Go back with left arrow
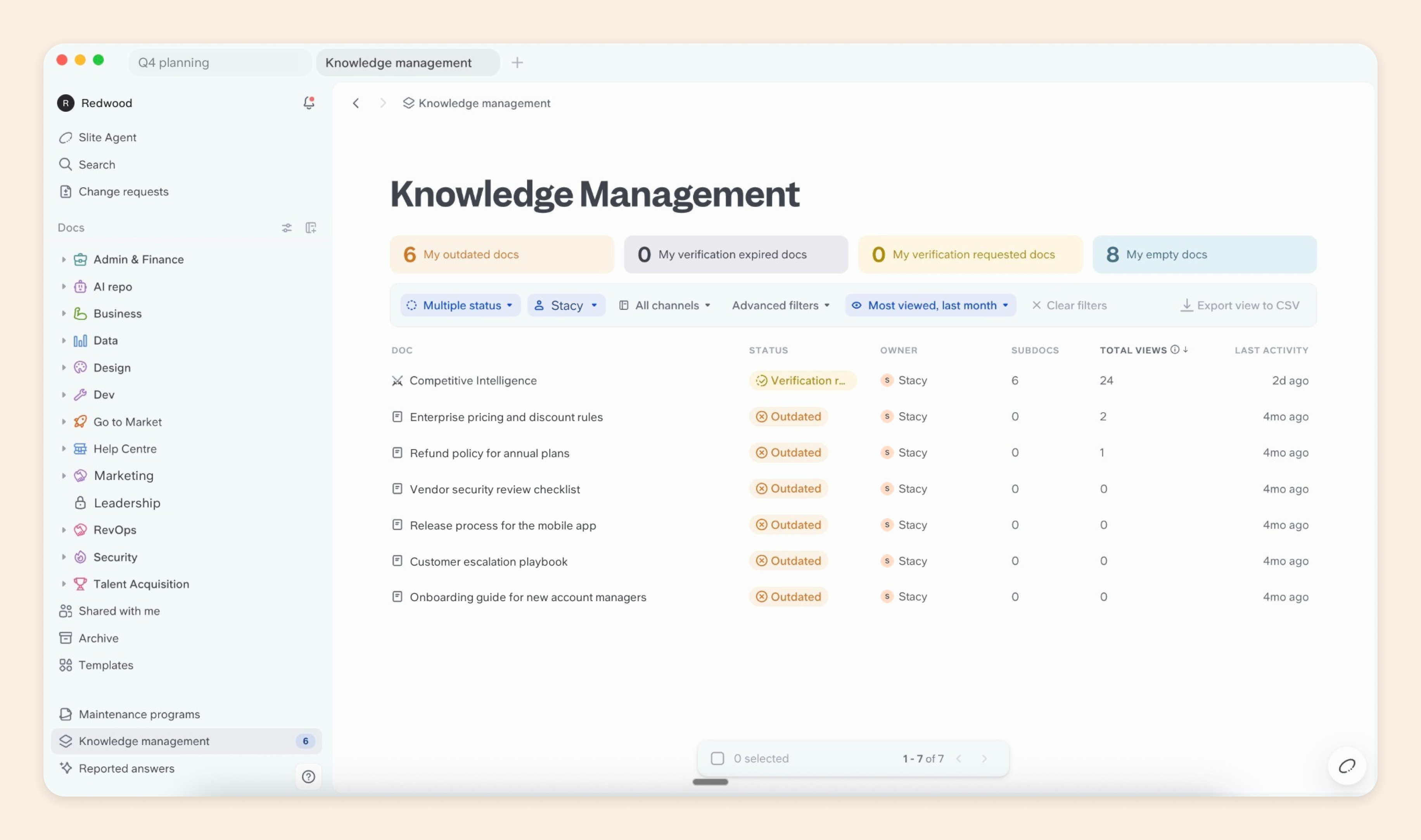 [356, 103]
